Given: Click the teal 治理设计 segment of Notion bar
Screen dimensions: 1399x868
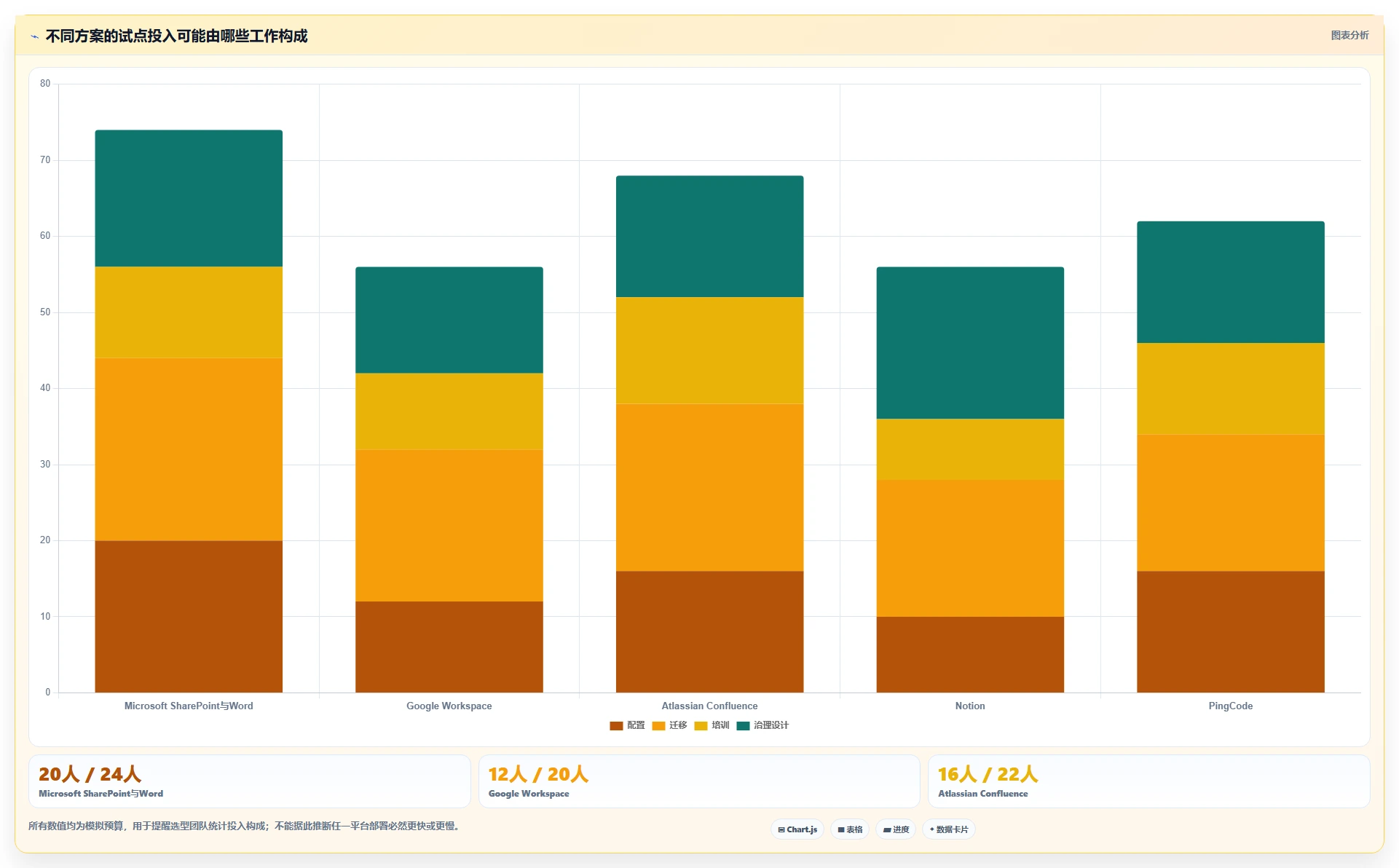Looking at the screenshot, I should [970, 343].
